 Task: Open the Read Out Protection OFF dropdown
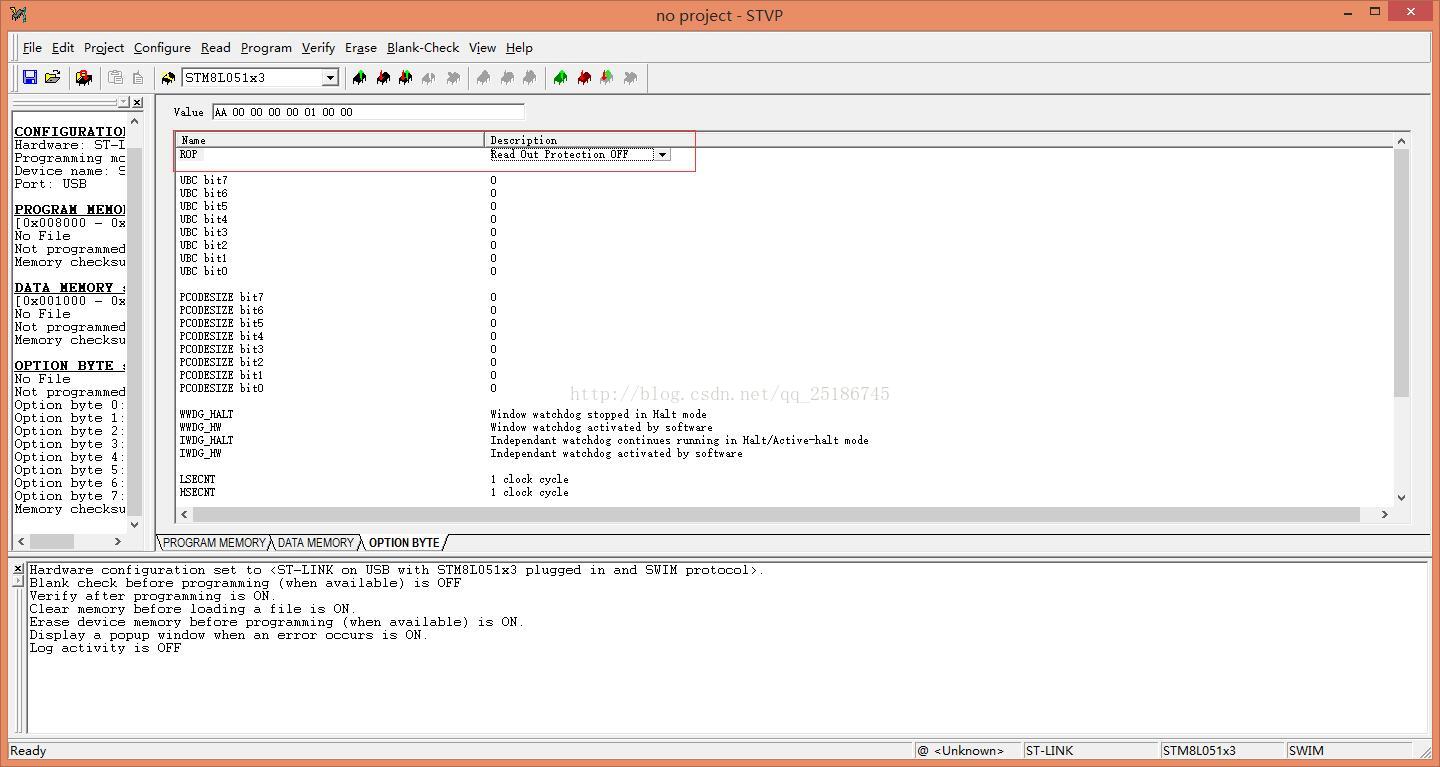(662, 154)
